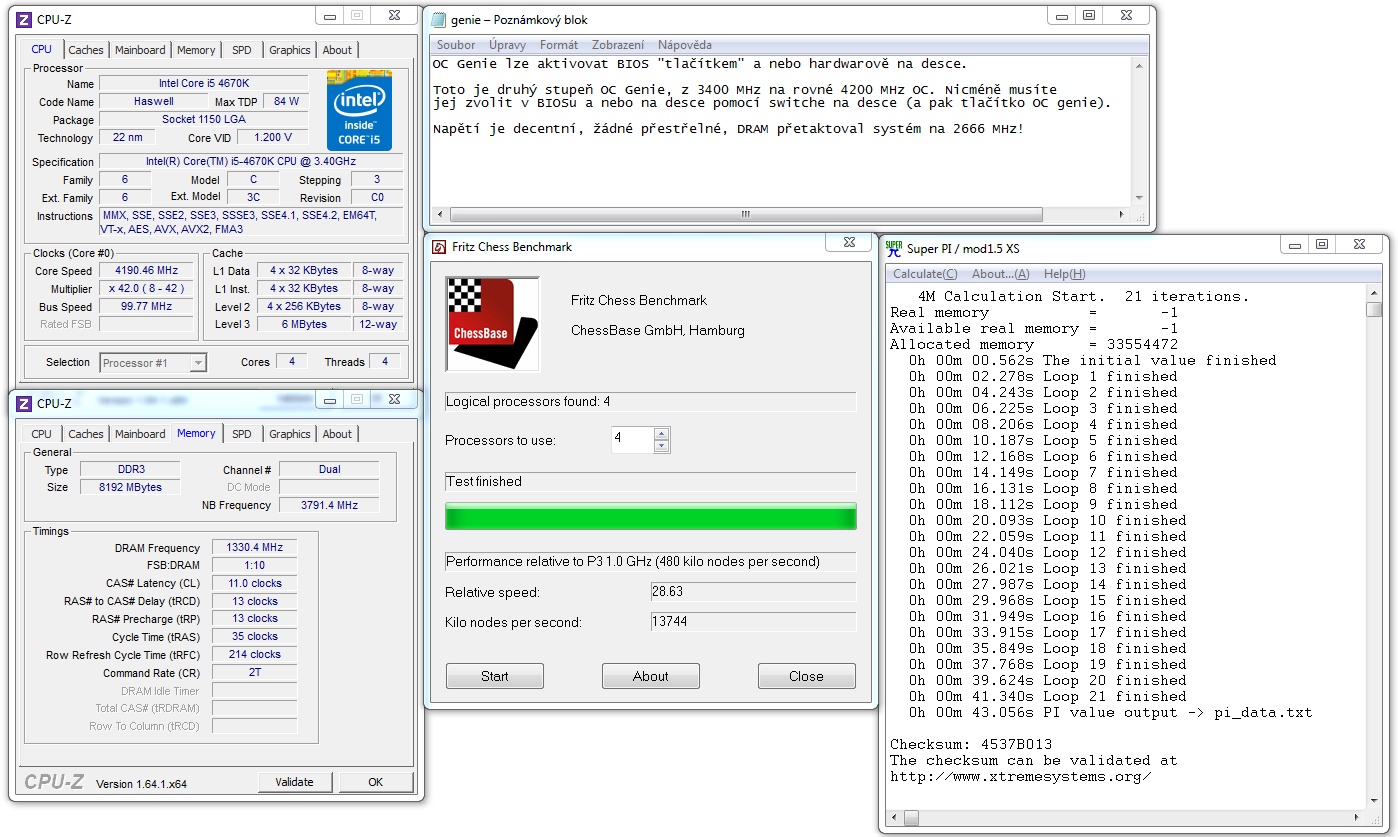Click the Checksum: 4537B013 line in Super PI
This screenshot has height=837, width=1398.
point(971,744)
